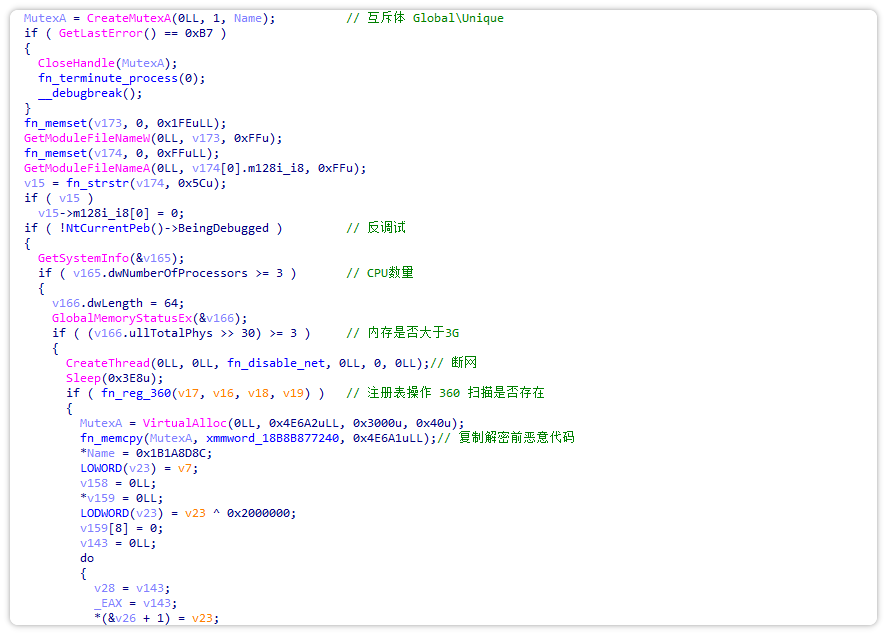This screenshot has width=887, height=635.
Task: Click the v165 processor info variable
Action: [158, 258]
